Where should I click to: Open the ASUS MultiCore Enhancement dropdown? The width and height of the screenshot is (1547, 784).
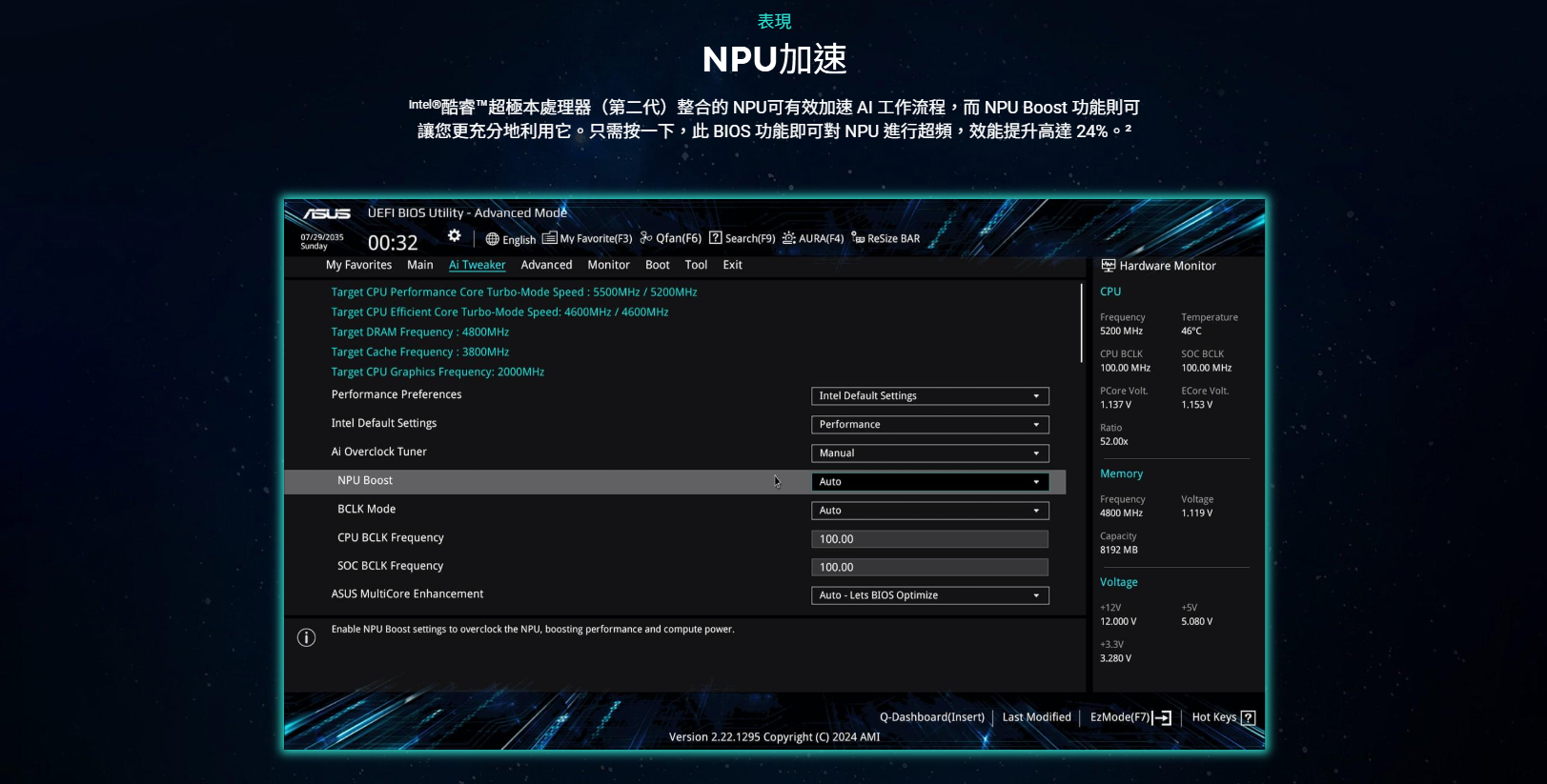coord(929,595)
